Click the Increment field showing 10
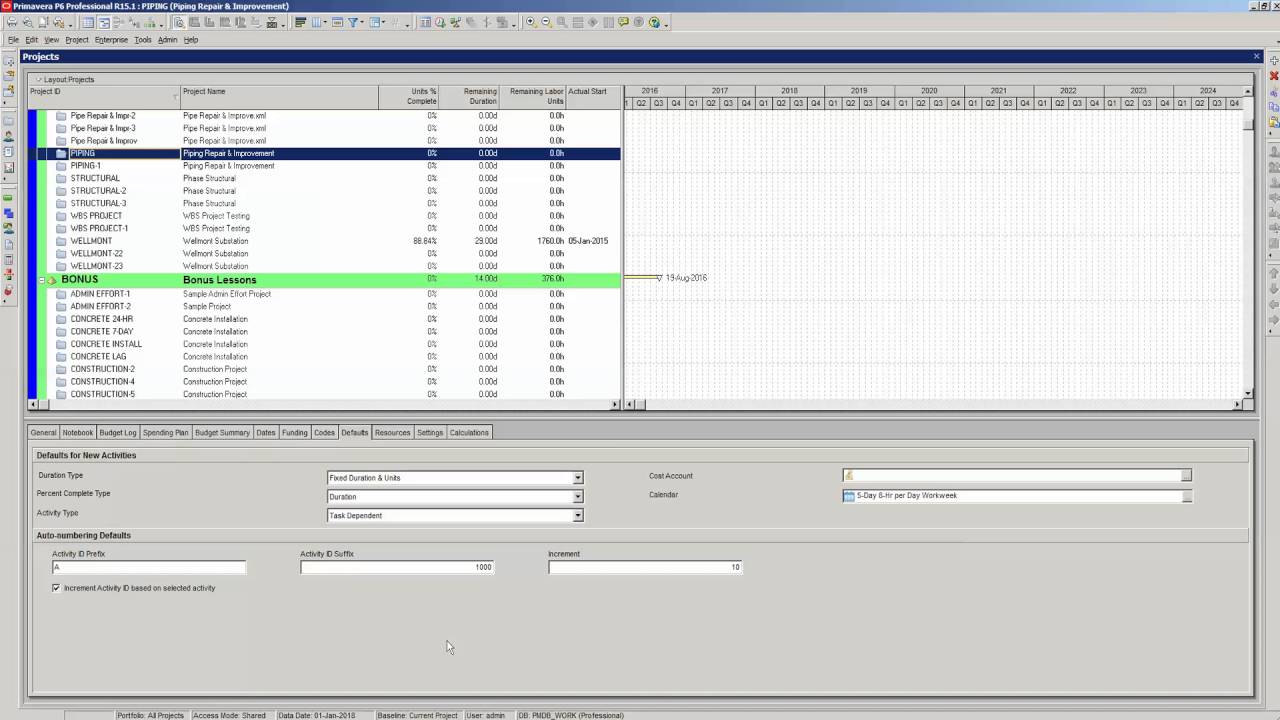The height and width of the screenshot is (720, 1280). pos(645,567)
